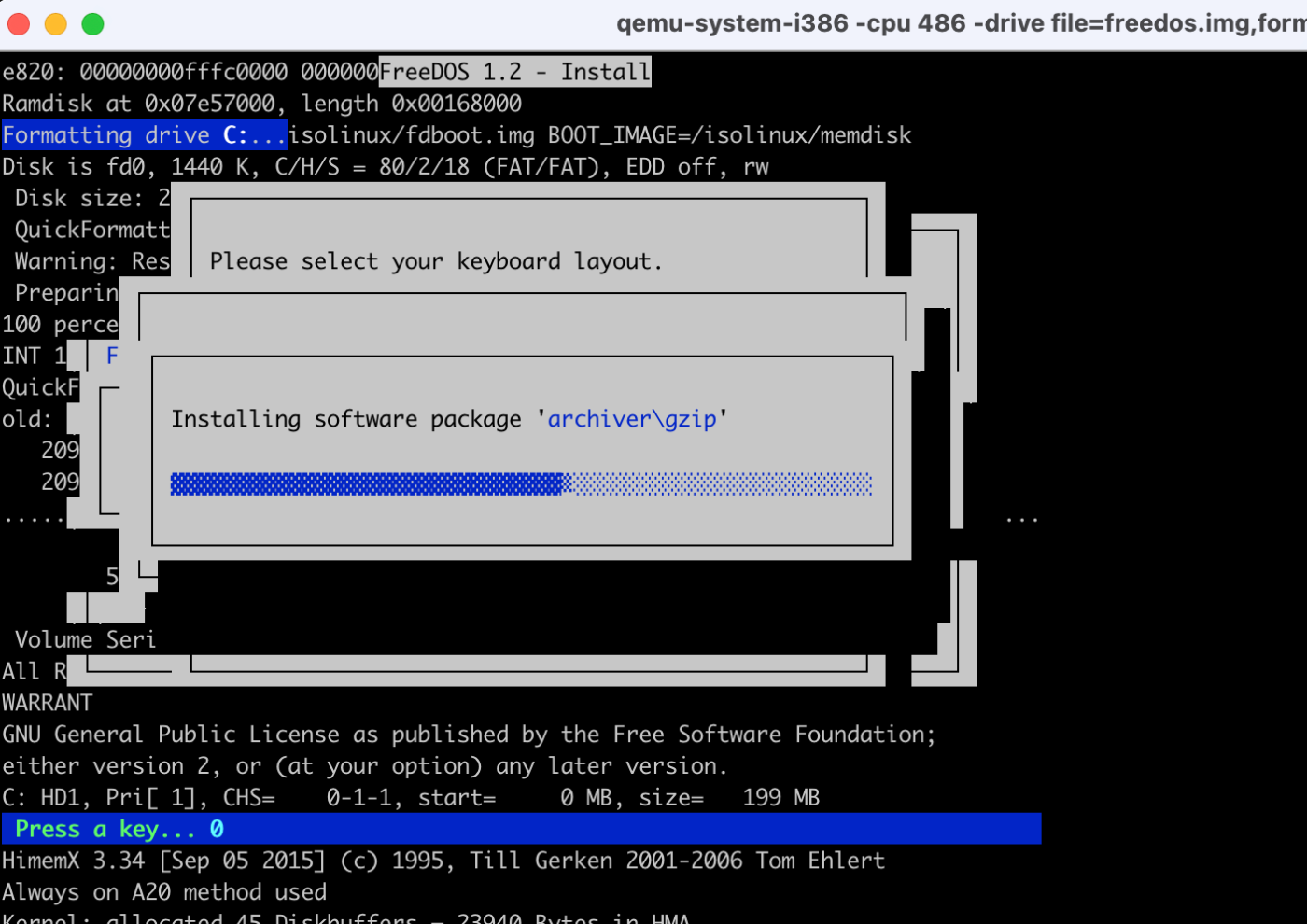Click the red close window button
This screenshot has height=924, width=1307.
[19, 23]
